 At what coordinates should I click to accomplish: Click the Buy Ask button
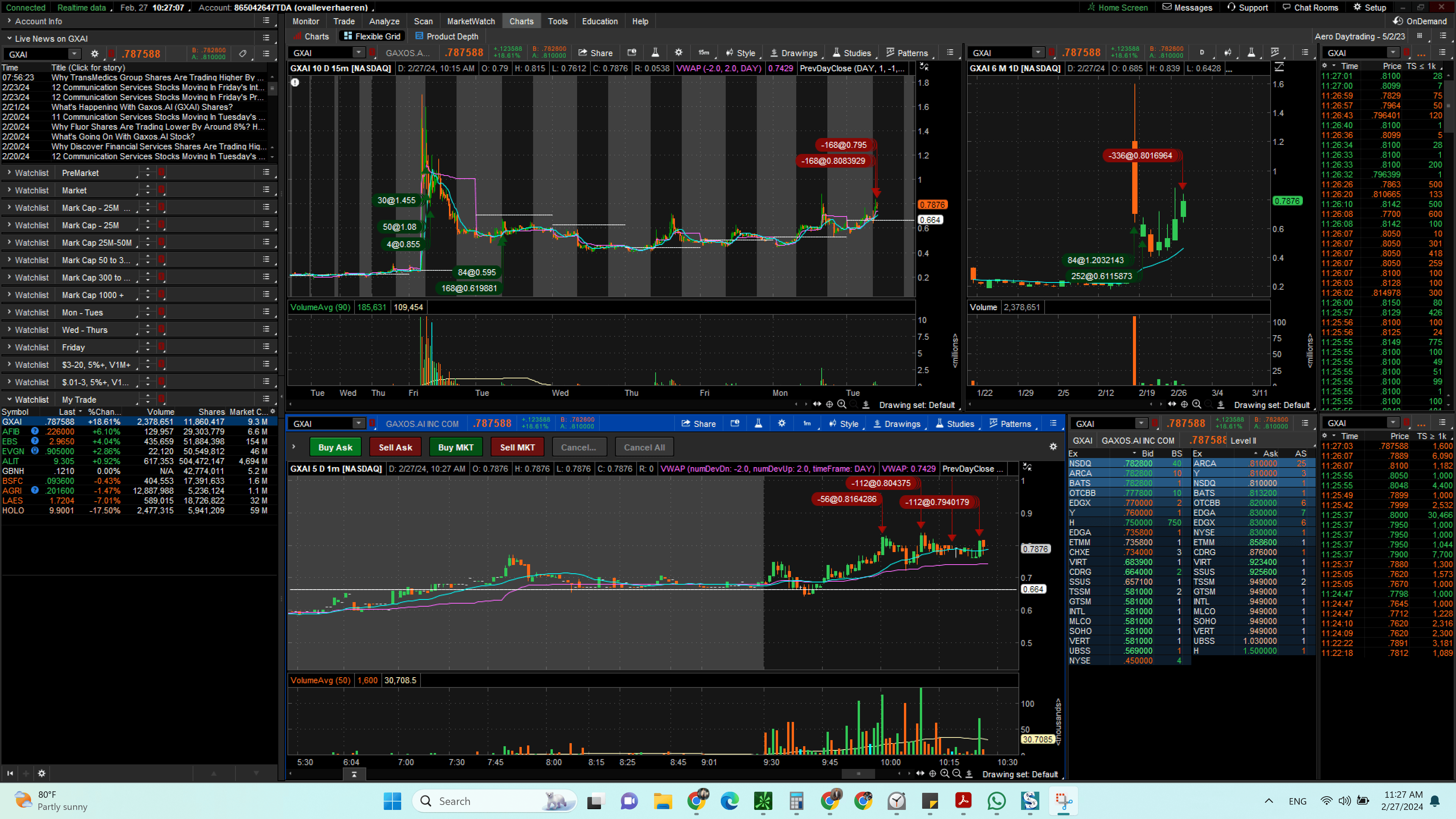335,447
